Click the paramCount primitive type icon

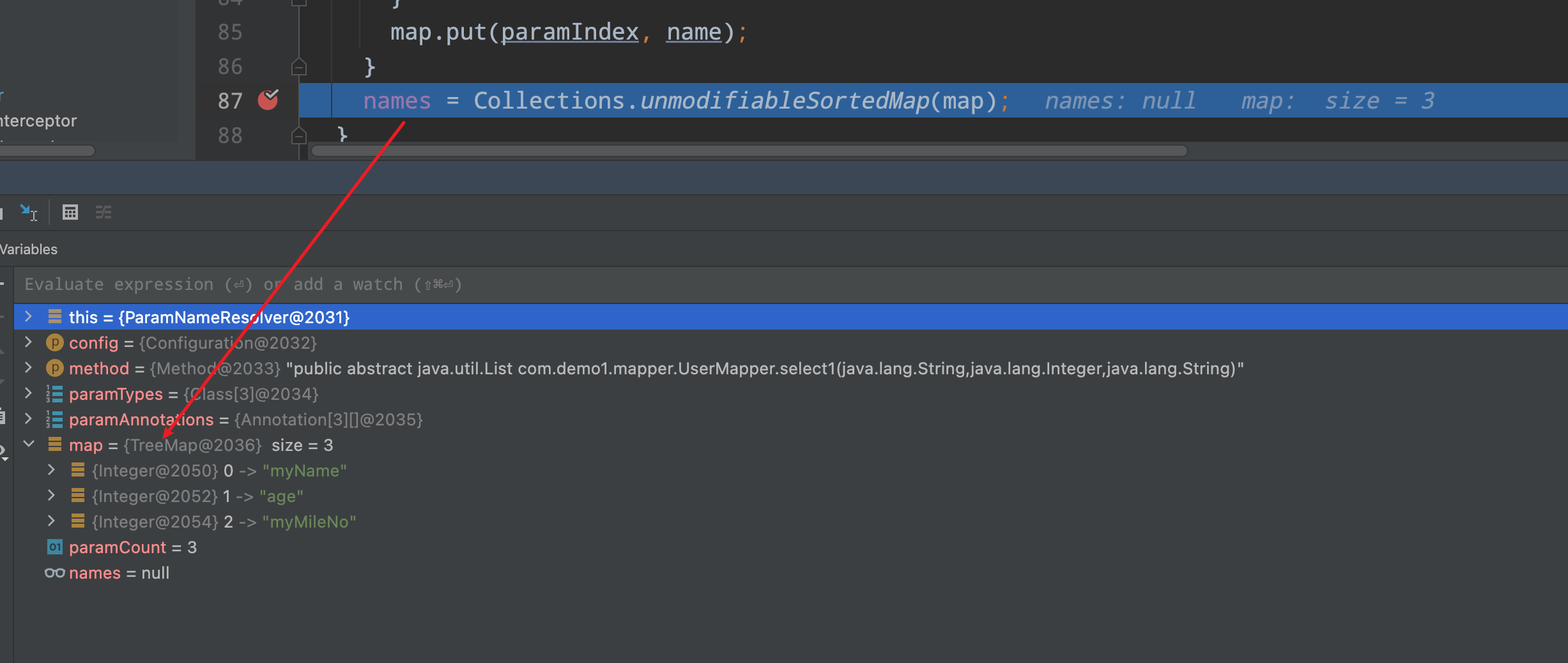[x=55, y=547]
